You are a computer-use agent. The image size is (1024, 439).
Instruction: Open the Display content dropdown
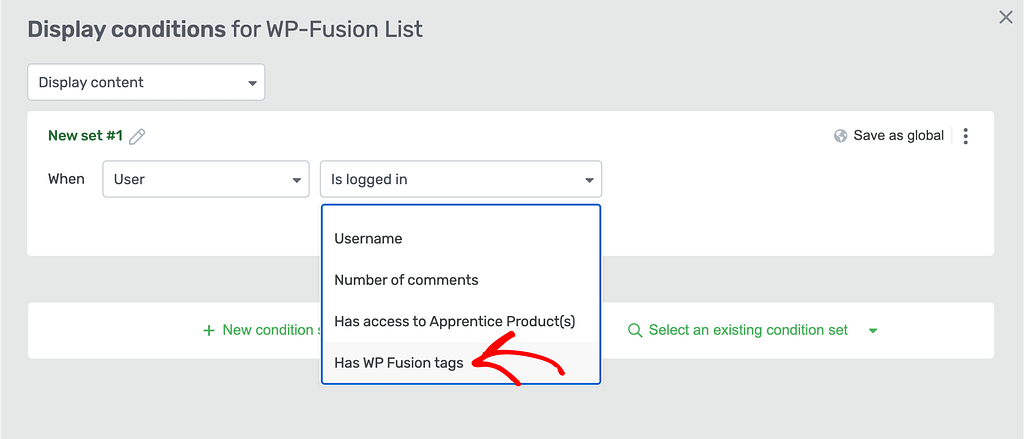pyautogui.click(x=146, y=82)
